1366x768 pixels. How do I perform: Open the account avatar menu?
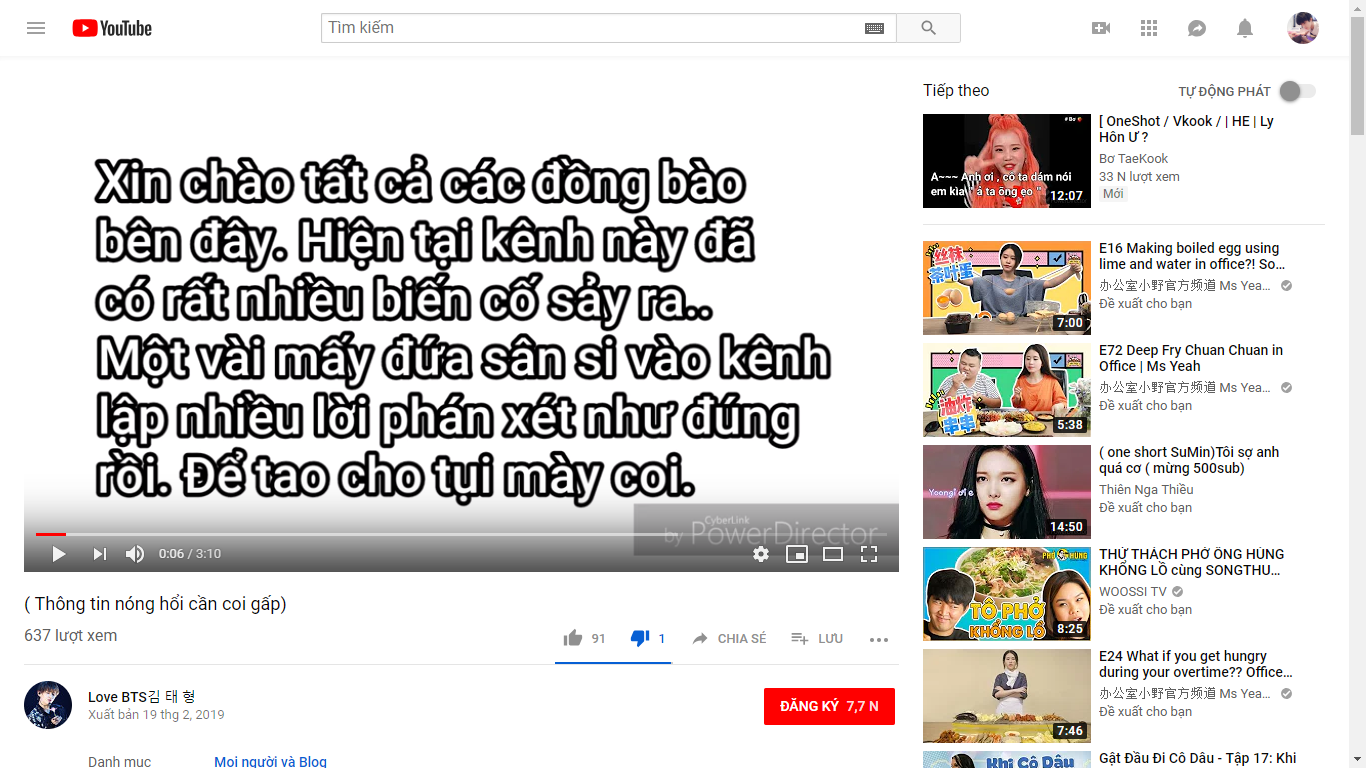click(x=1303, y=28)
